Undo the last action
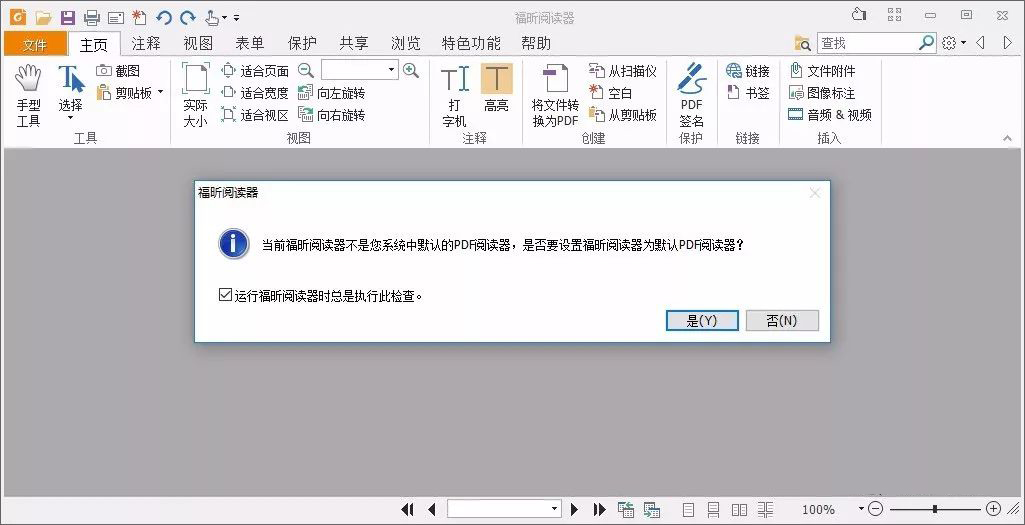The height and width of the screenshot is (525, 1025). [164, 18]
